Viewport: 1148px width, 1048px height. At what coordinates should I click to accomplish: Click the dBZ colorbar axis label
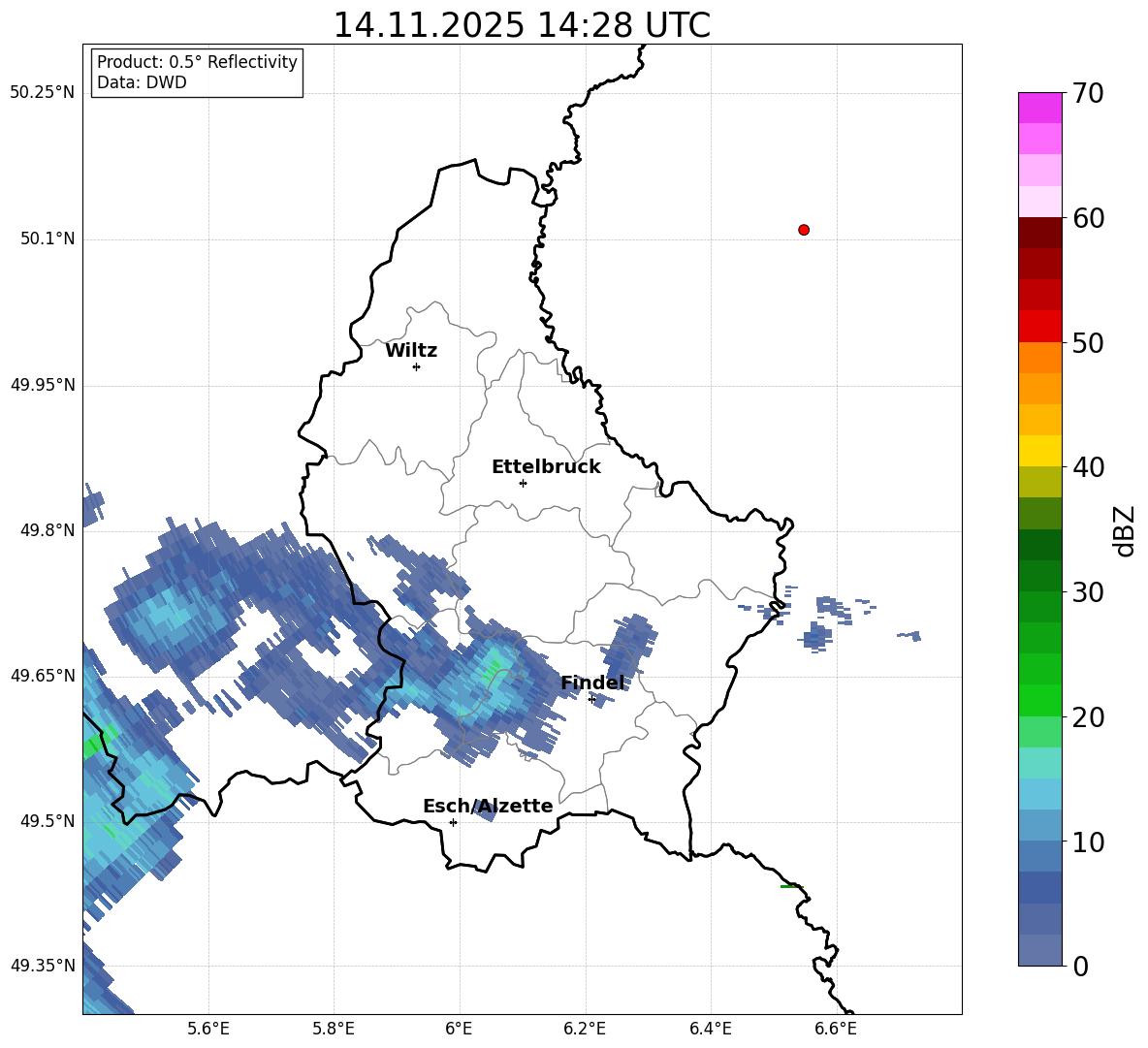[x=1126, y=530]
